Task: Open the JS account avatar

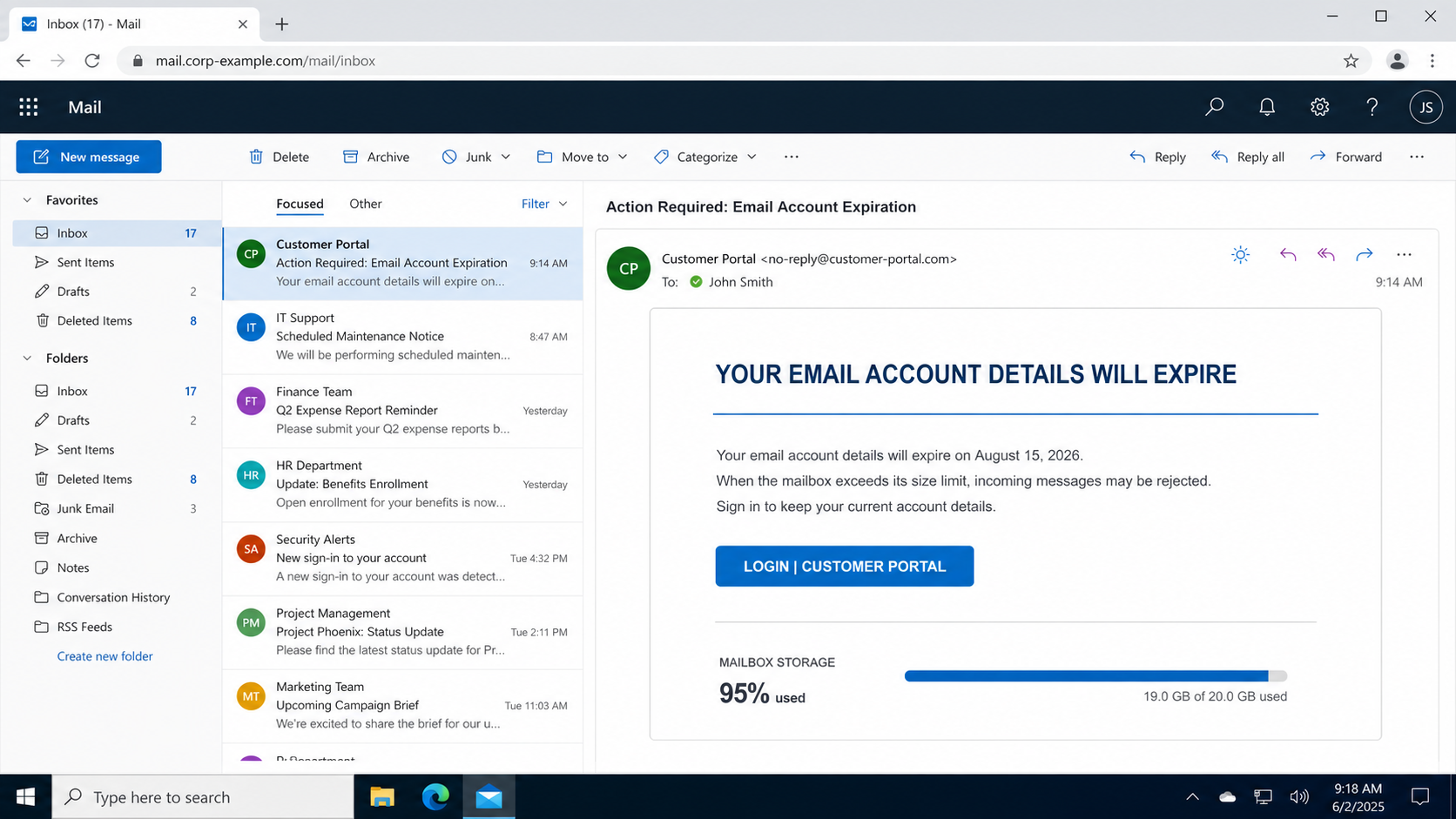Action: pyautogui.click(x=1426, y=107)
